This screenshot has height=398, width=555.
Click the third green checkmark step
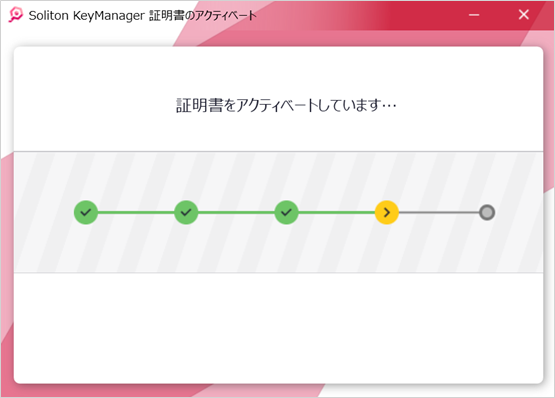286,212
